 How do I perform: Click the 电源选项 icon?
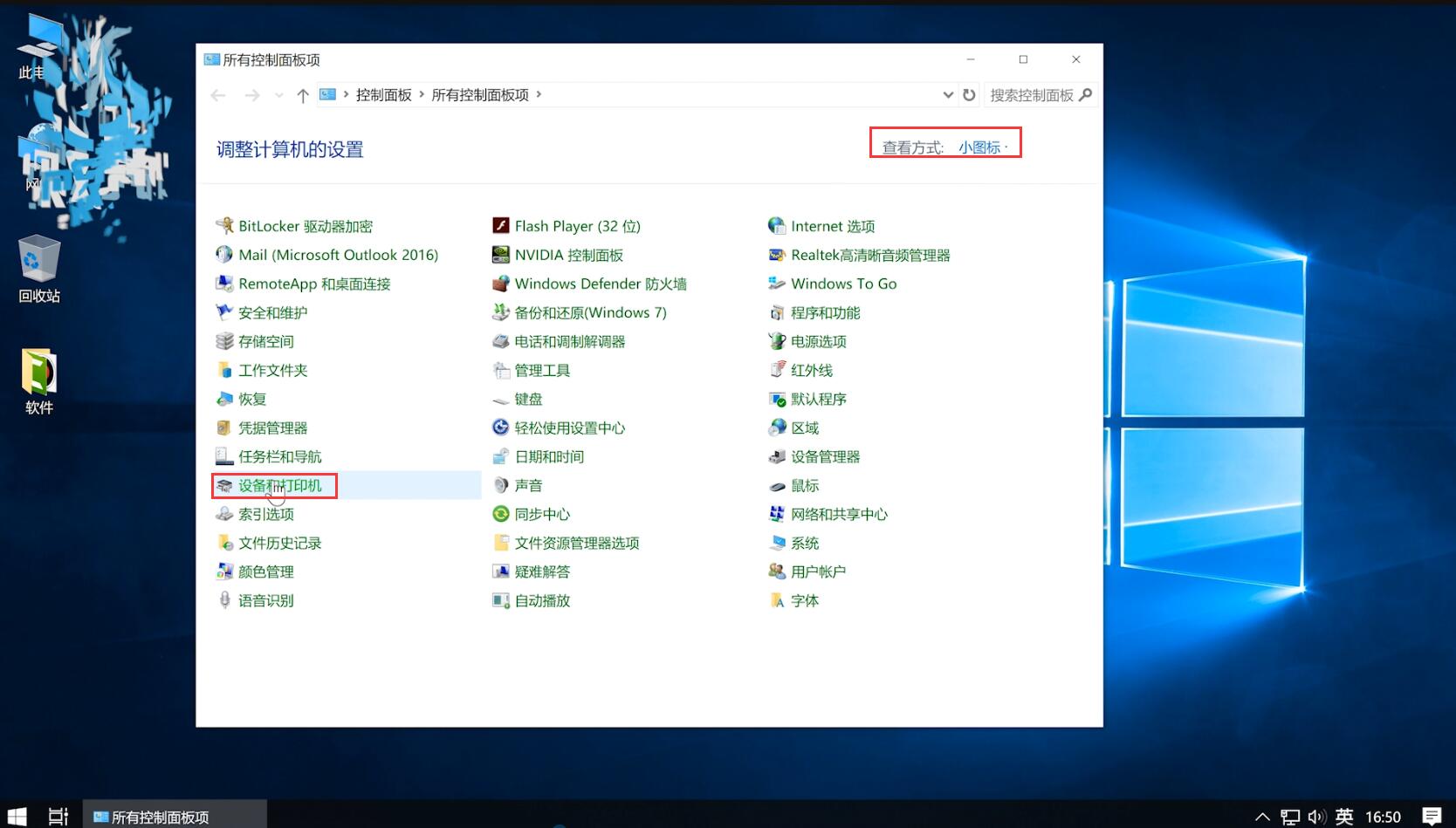[777, 341]
